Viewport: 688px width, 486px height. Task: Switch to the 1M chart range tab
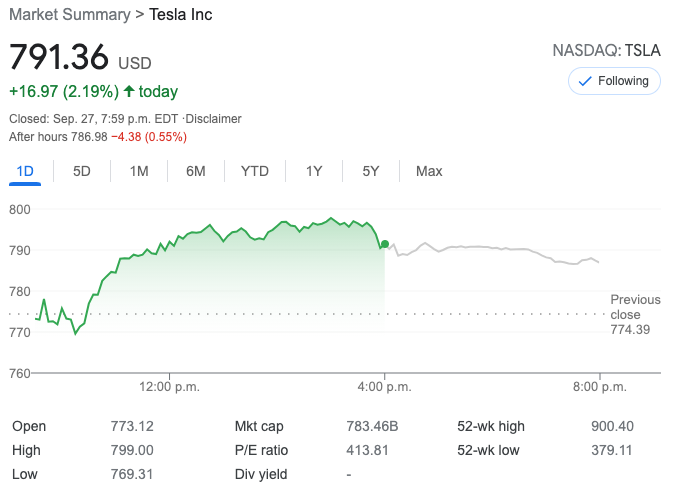139,171
